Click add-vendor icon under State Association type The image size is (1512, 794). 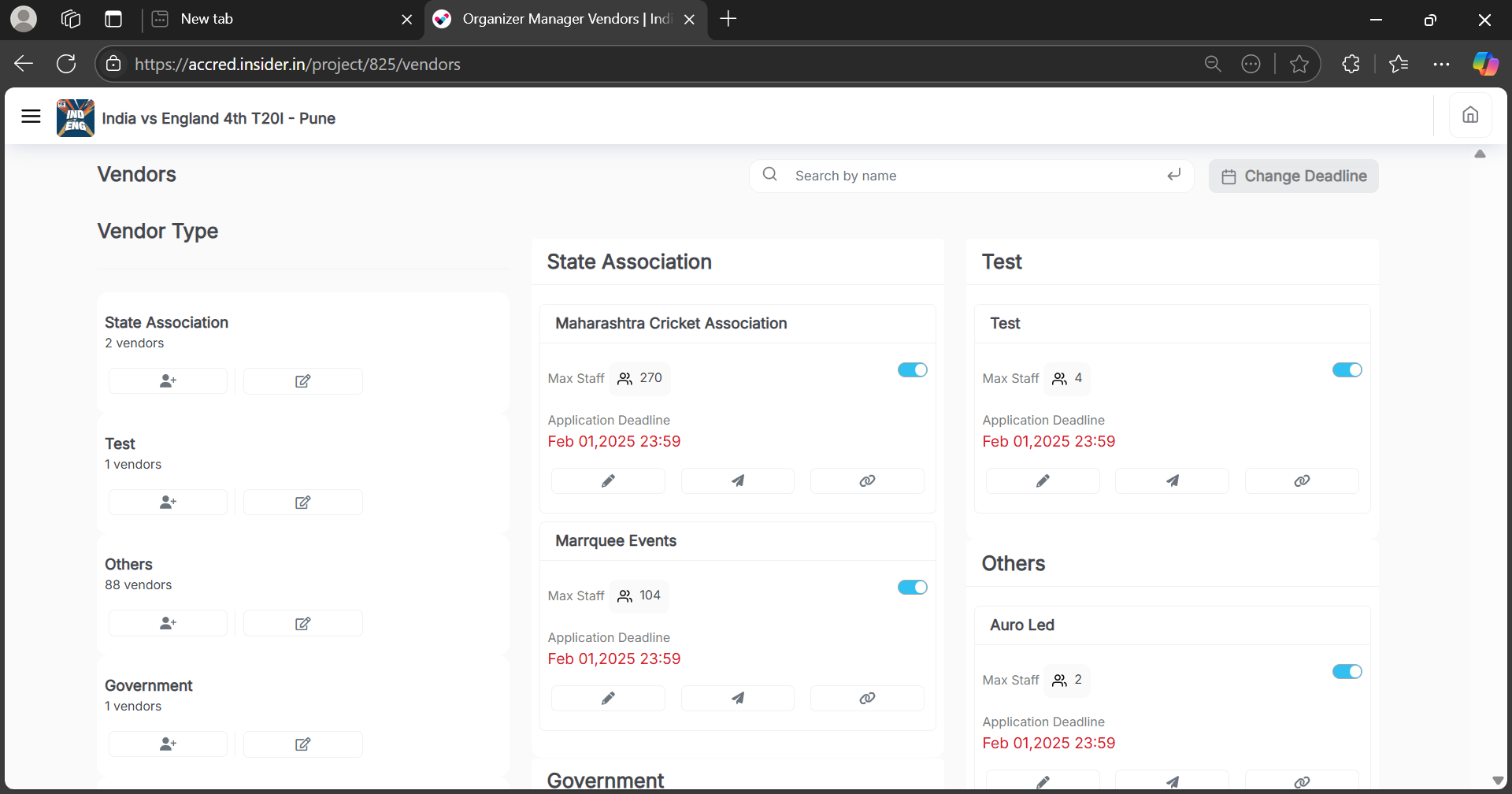(x=168, y=381)
